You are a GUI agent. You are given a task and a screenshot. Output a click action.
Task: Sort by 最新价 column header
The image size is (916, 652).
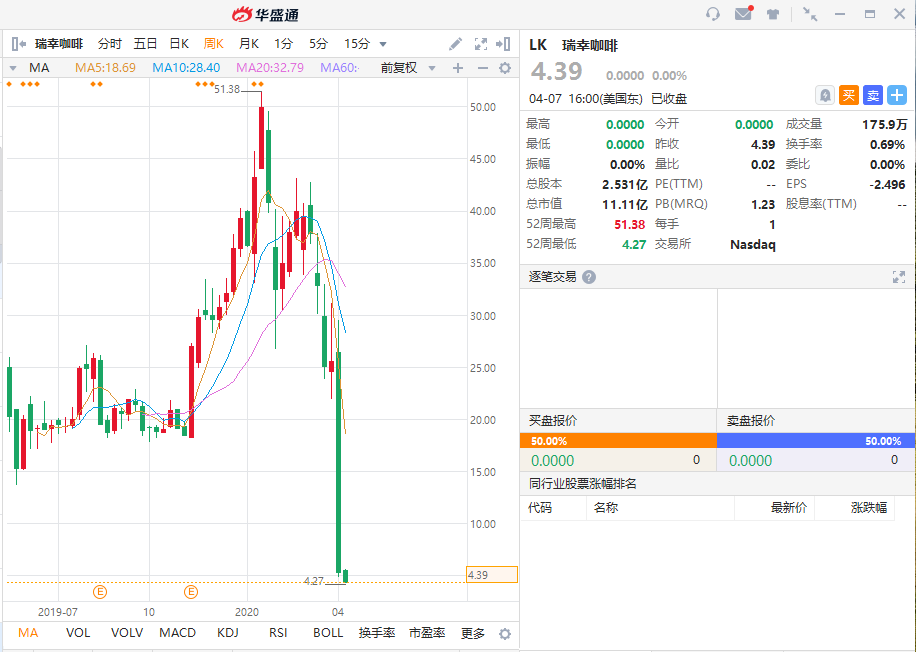(789, 508)
